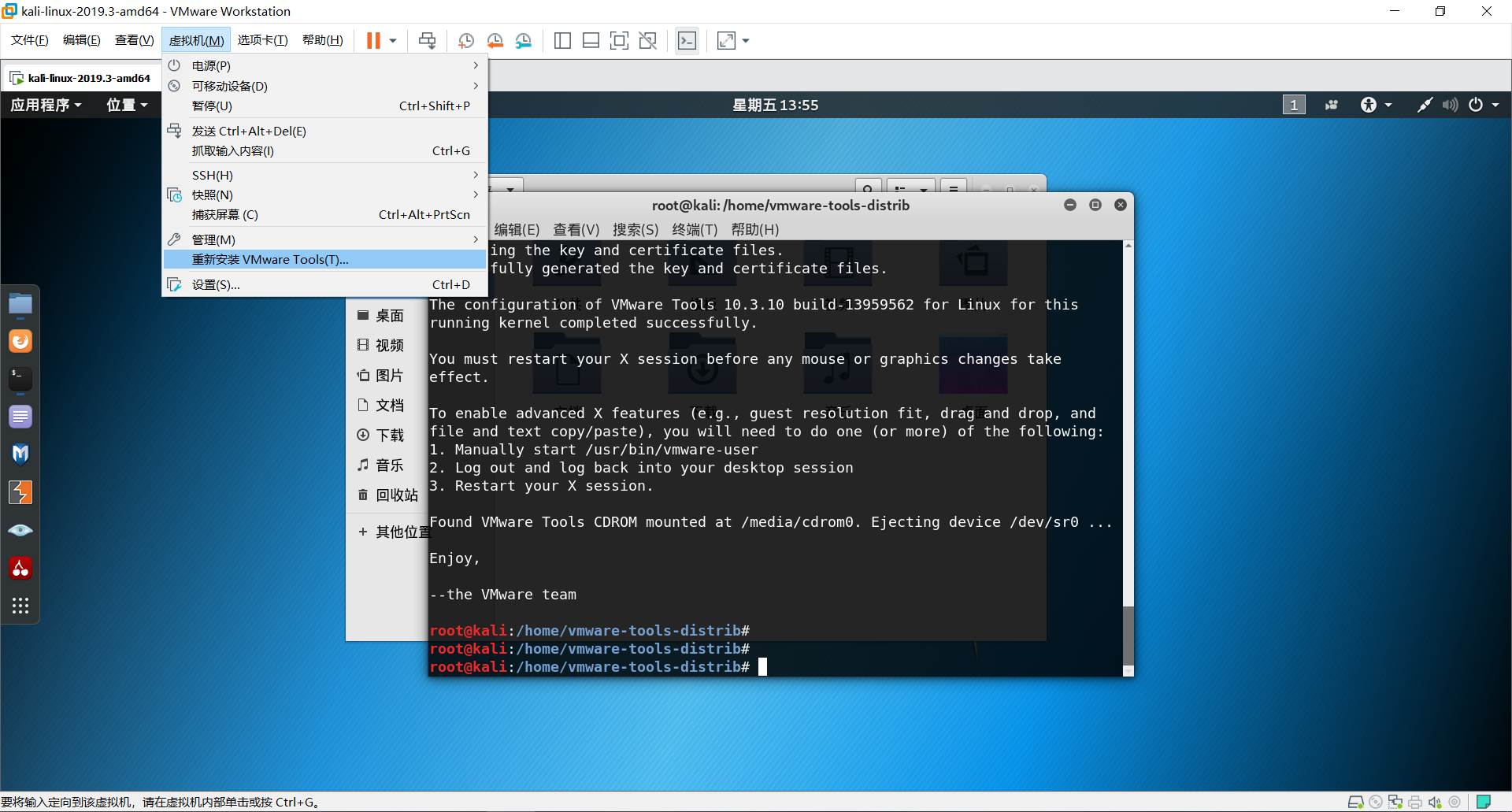Open snapshot manager with the wrench clock icon
The width and height of the screenshot is (1512, 812).
524,40
